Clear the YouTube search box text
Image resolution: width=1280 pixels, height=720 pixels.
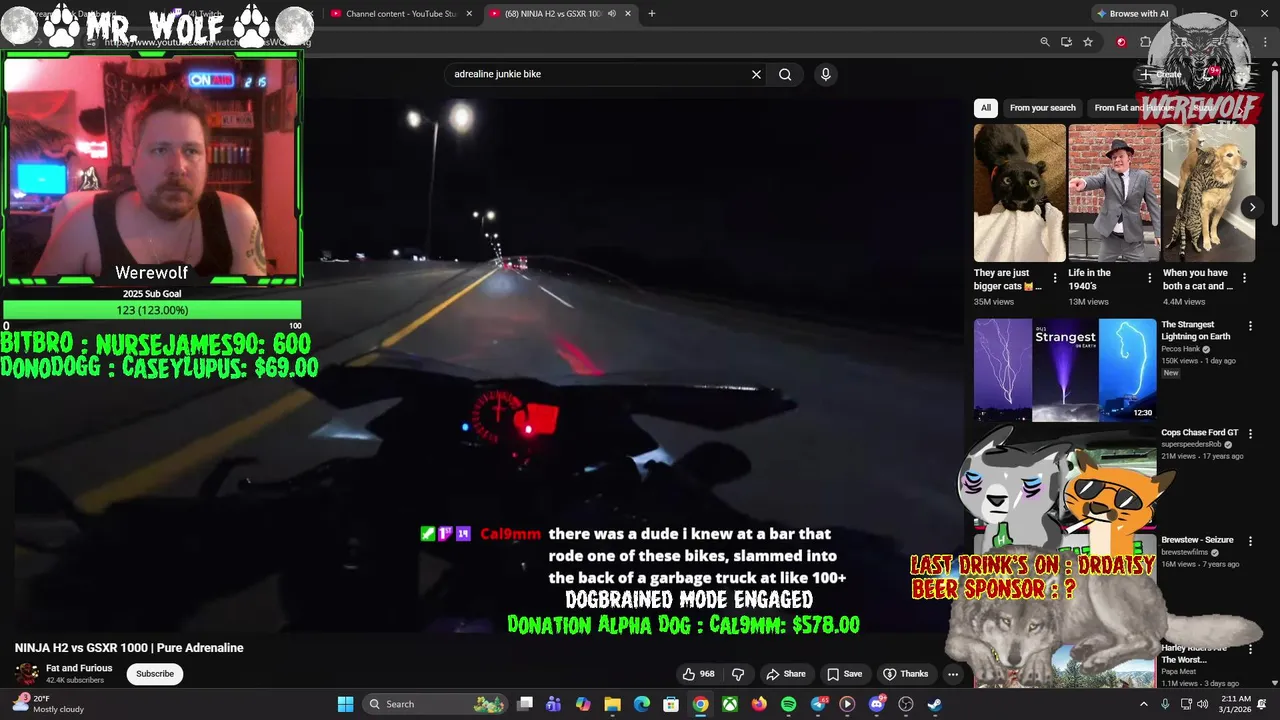pyautogui.click(x=756, y=74)
